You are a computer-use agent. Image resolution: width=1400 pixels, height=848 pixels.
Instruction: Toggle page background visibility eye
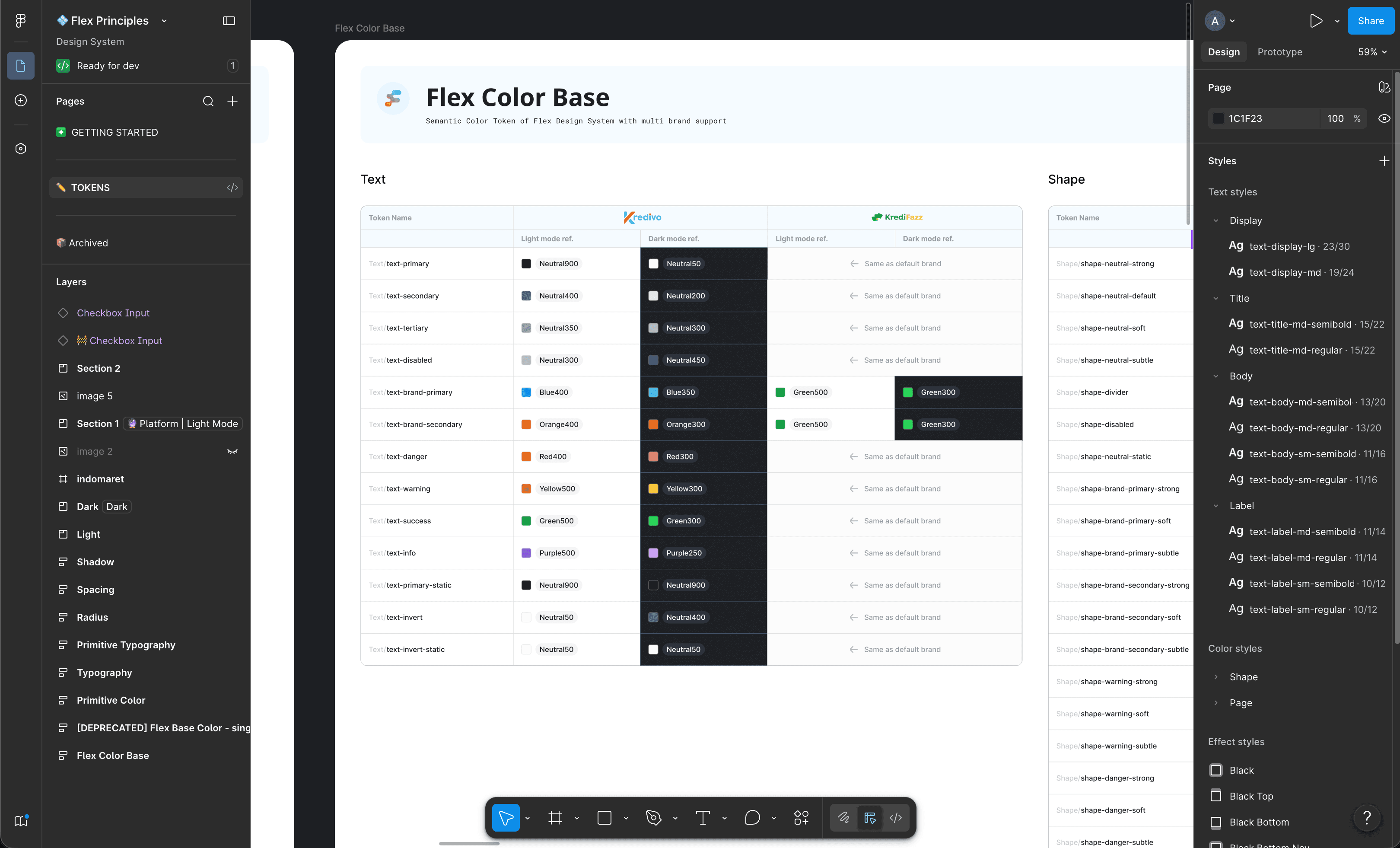point(1384,118)
